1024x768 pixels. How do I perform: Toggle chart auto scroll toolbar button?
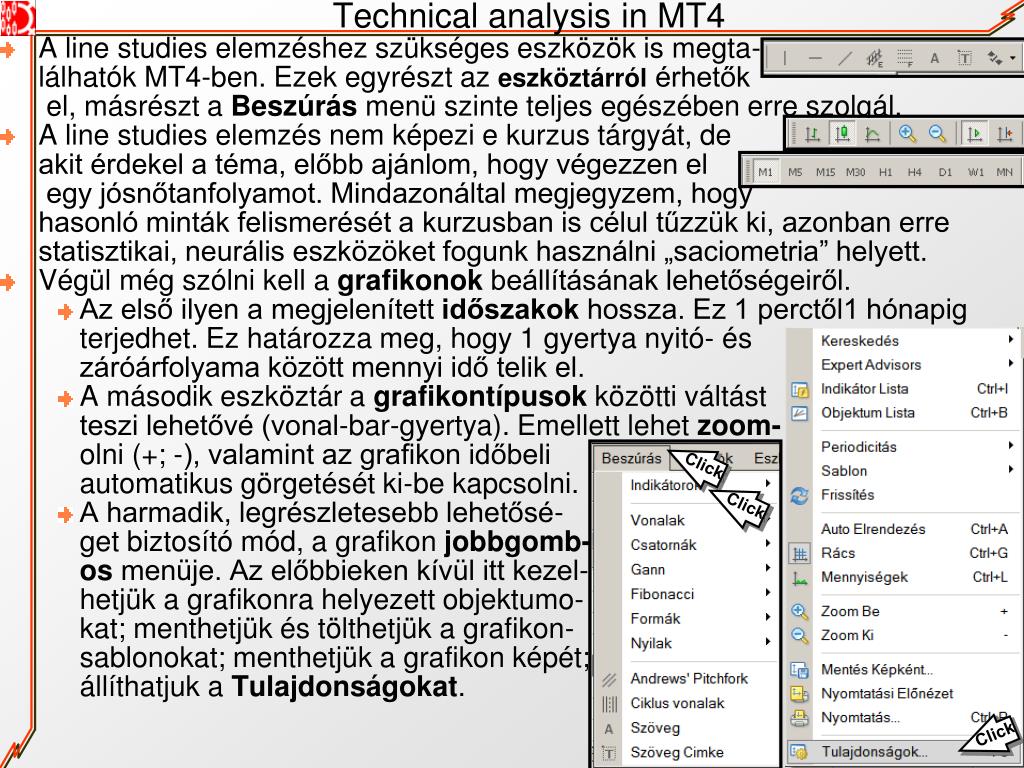coord(974,135)
